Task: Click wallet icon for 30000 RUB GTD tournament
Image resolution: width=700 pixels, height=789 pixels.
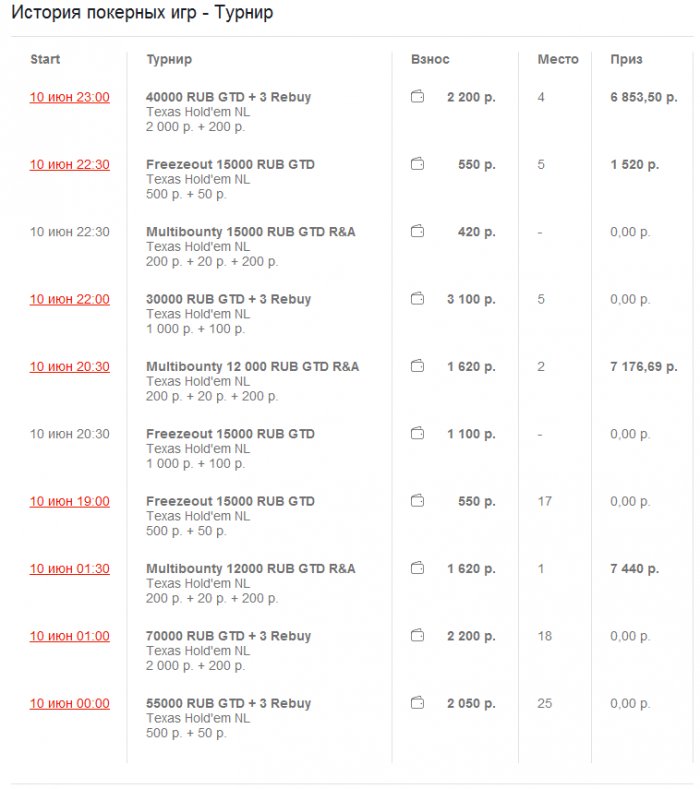Action: 417,299
